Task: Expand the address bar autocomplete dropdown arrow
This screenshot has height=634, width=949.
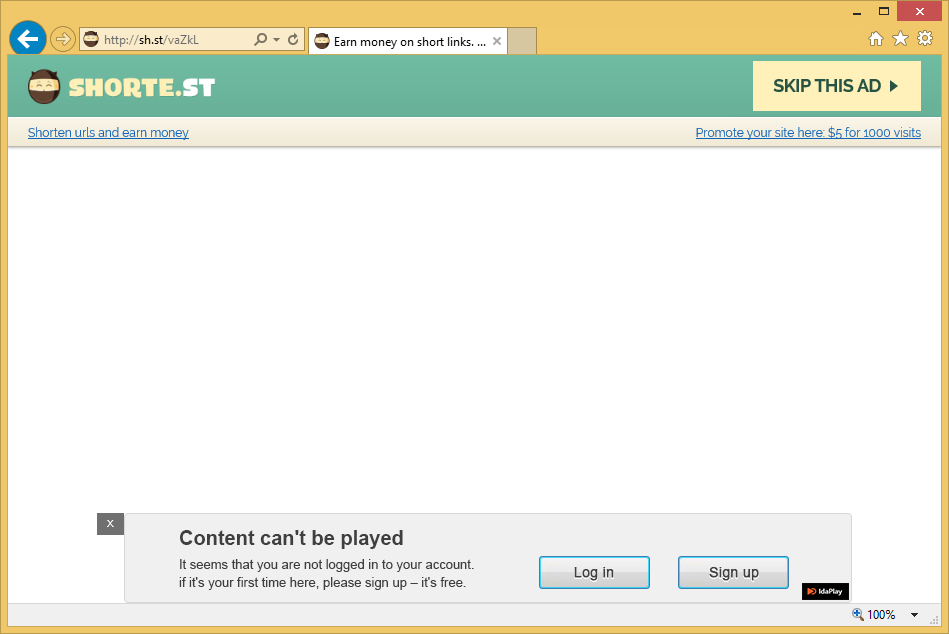Action: [x=277, y=40]
